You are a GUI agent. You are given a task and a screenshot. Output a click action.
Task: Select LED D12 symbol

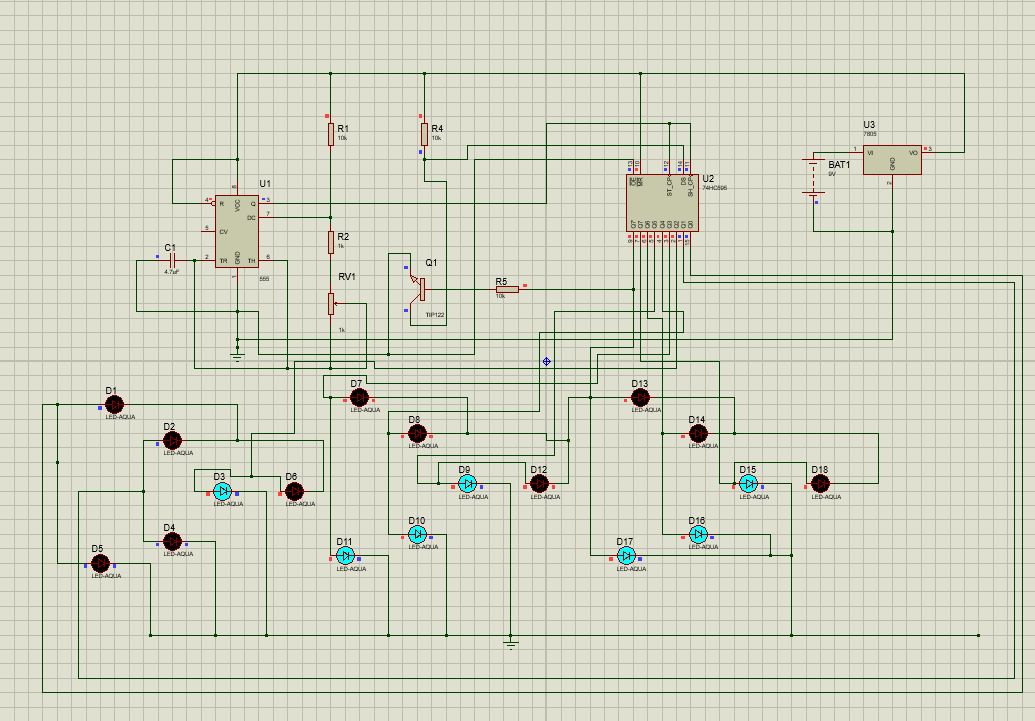[539, 484]
